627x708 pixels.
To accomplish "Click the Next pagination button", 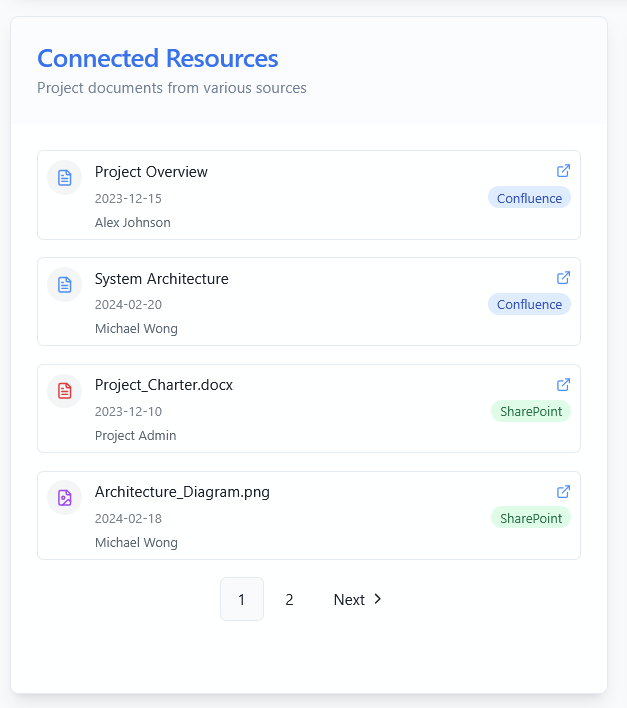I will click(x=358, y=599).
